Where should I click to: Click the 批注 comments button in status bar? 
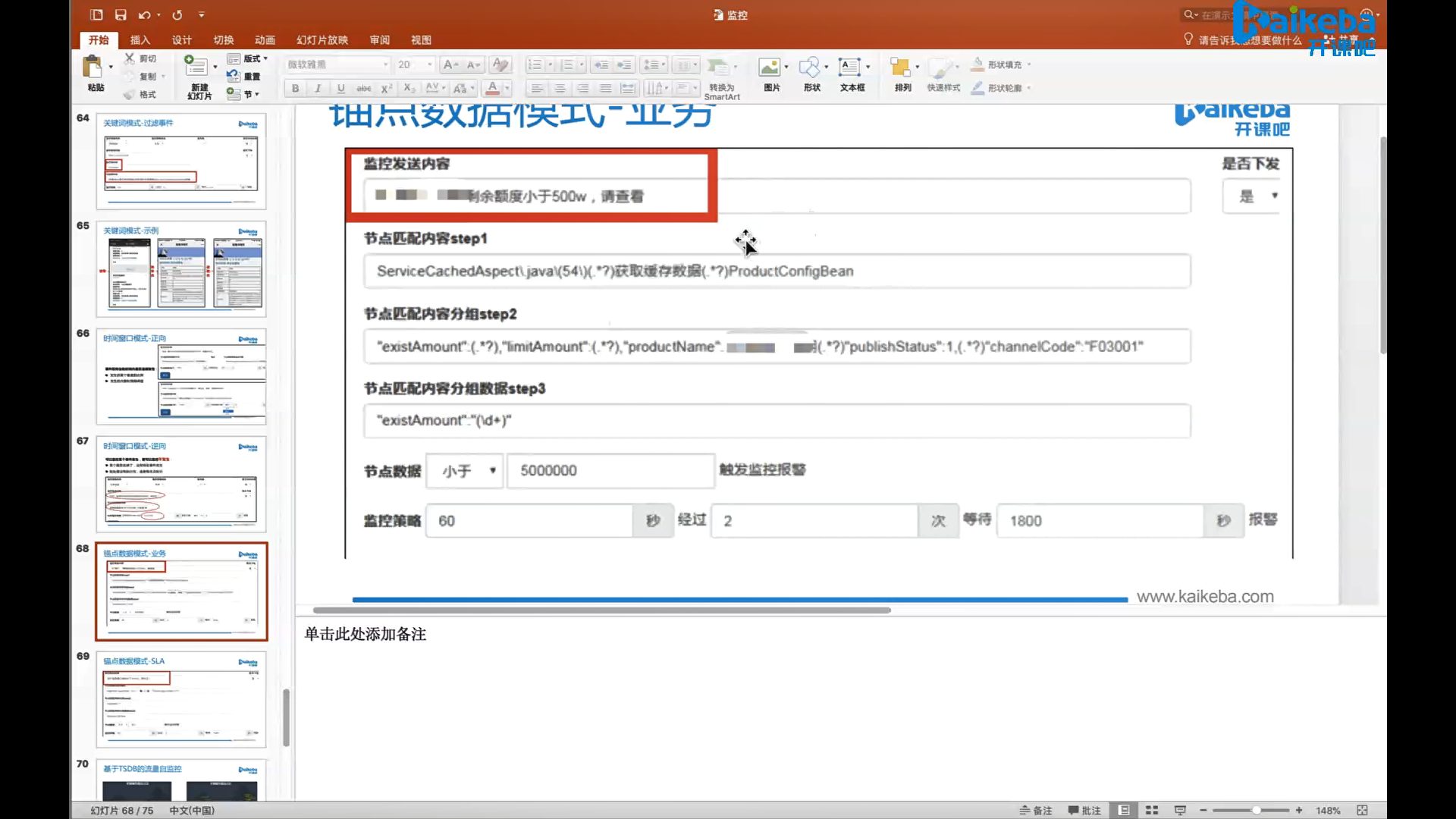1084,810
